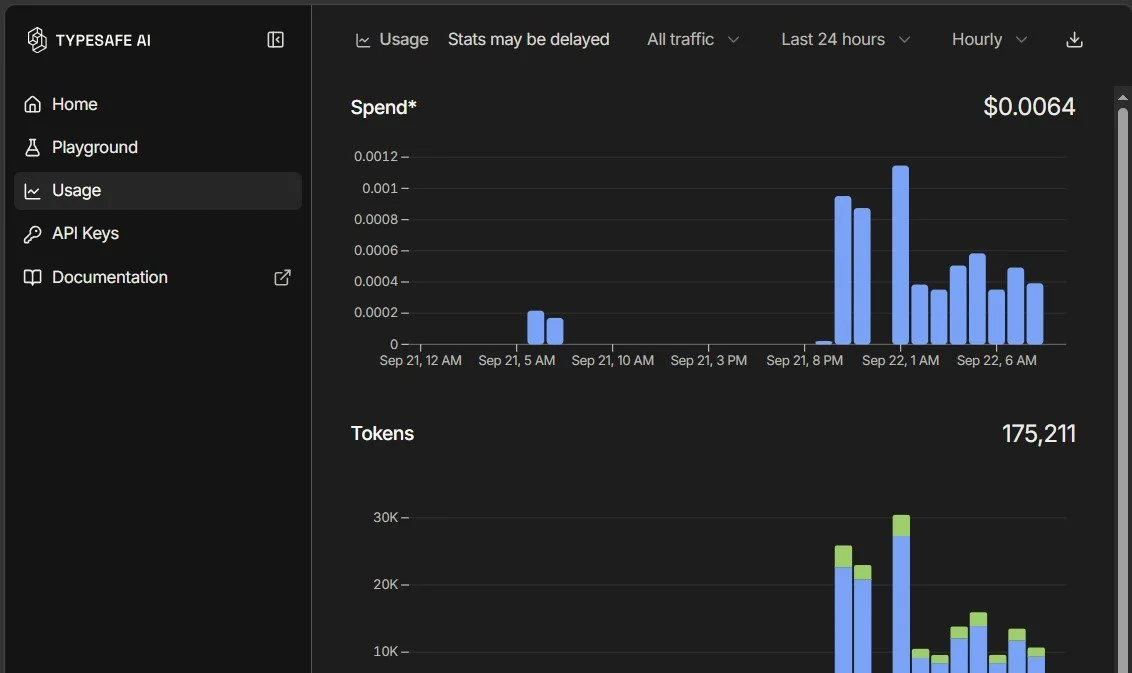Click the Playground flask icon
1132x673 pixels.
[32, 147]
